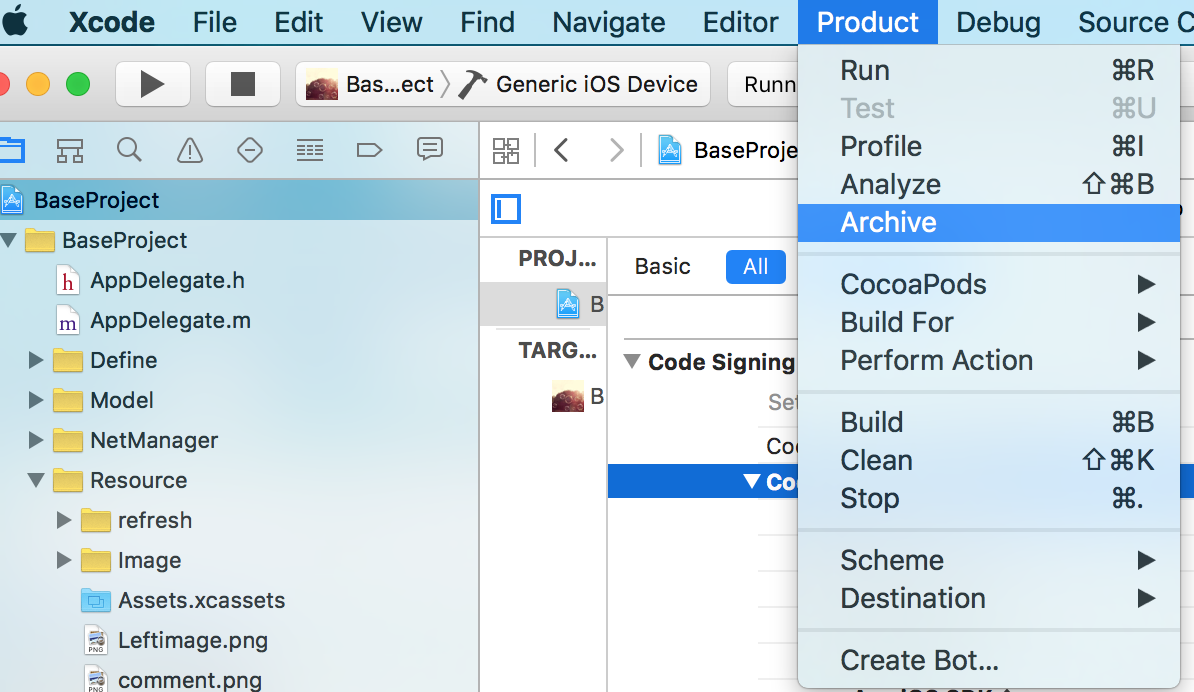Click the Bas...ect scheme selector
The height and width of the screenshot is (692, 1194).
[x=390, y=85]
